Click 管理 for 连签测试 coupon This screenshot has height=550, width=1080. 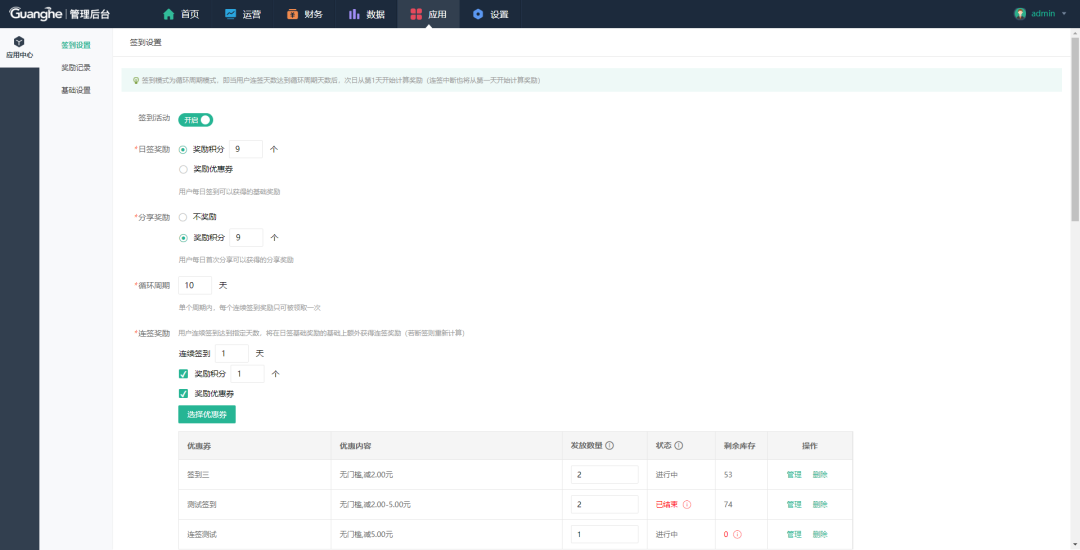794,534
